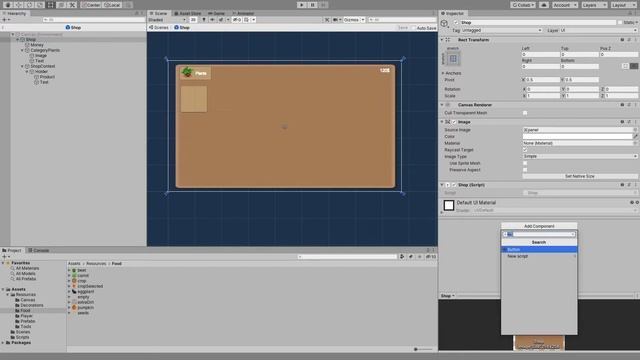Select Money in the Hierarchy
The width and height of the screenshot is (640, 360).
point(37,45)
